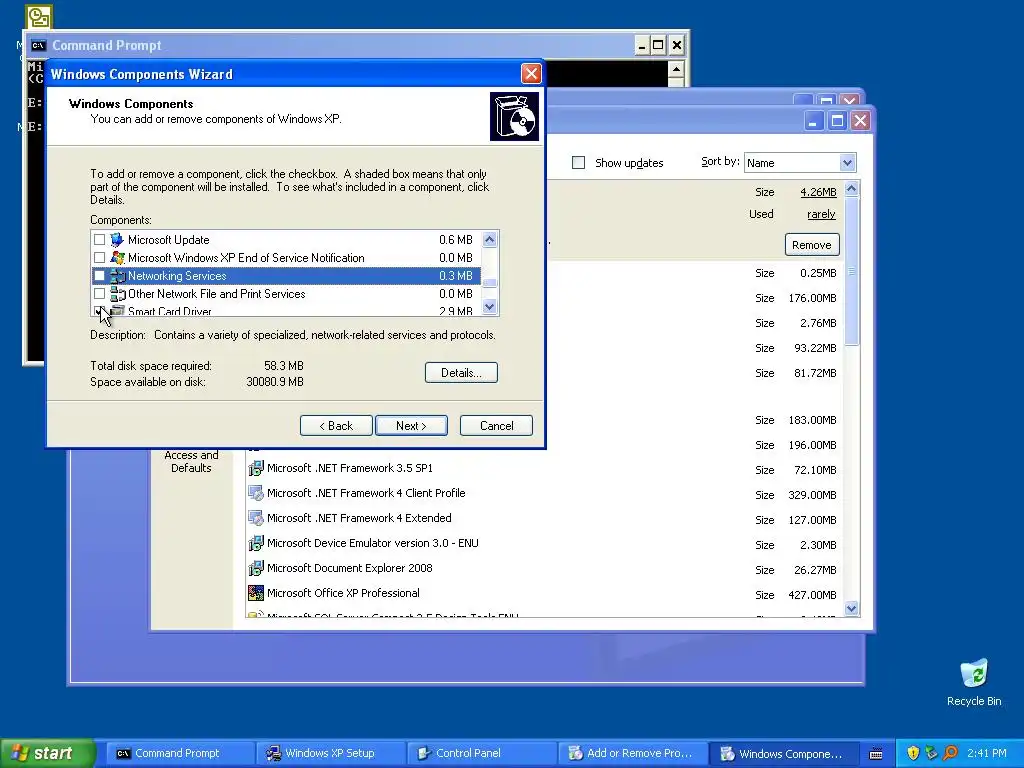Image resolution: width=1024 pixels, height=768 pixels.
Task: Click the wizard CD box icon
Action: (x=515, y=116)
